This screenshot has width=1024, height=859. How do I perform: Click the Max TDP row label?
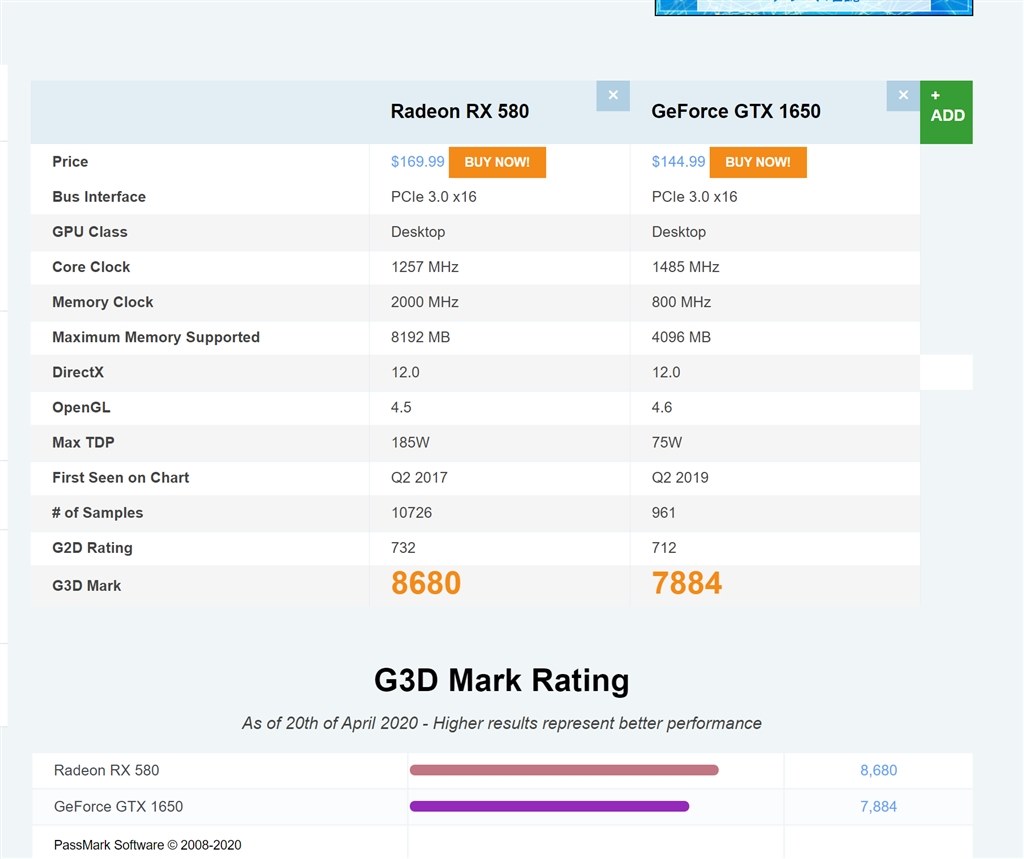(83, 443)
